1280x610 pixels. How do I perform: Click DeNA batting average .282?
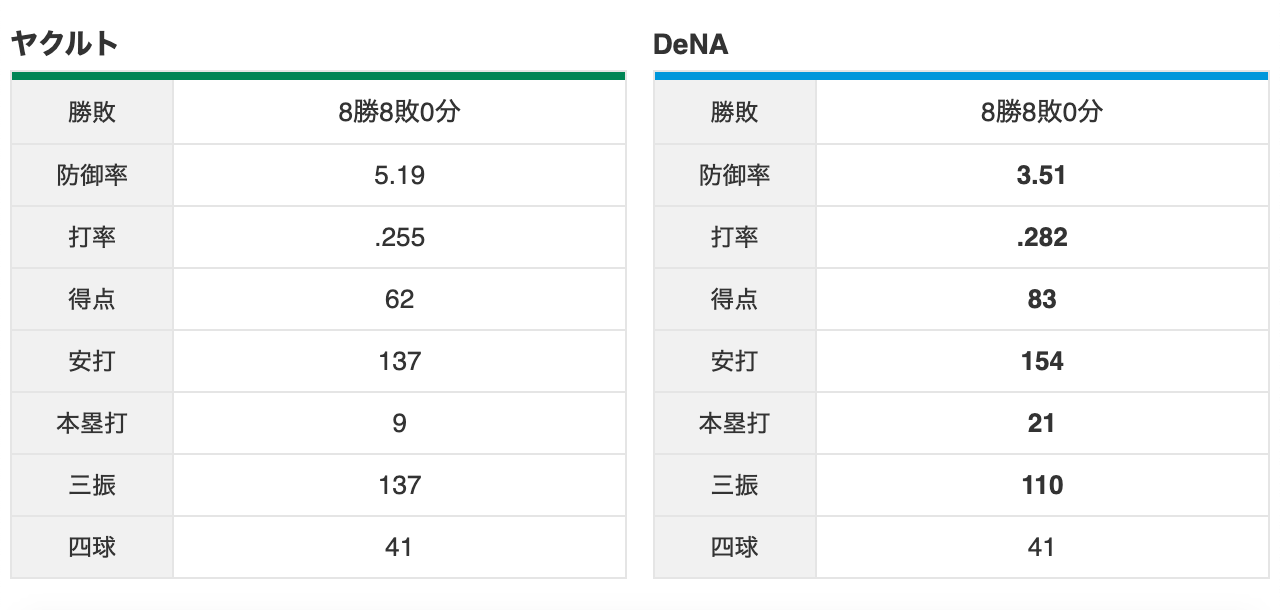[x=1041, y=237]
